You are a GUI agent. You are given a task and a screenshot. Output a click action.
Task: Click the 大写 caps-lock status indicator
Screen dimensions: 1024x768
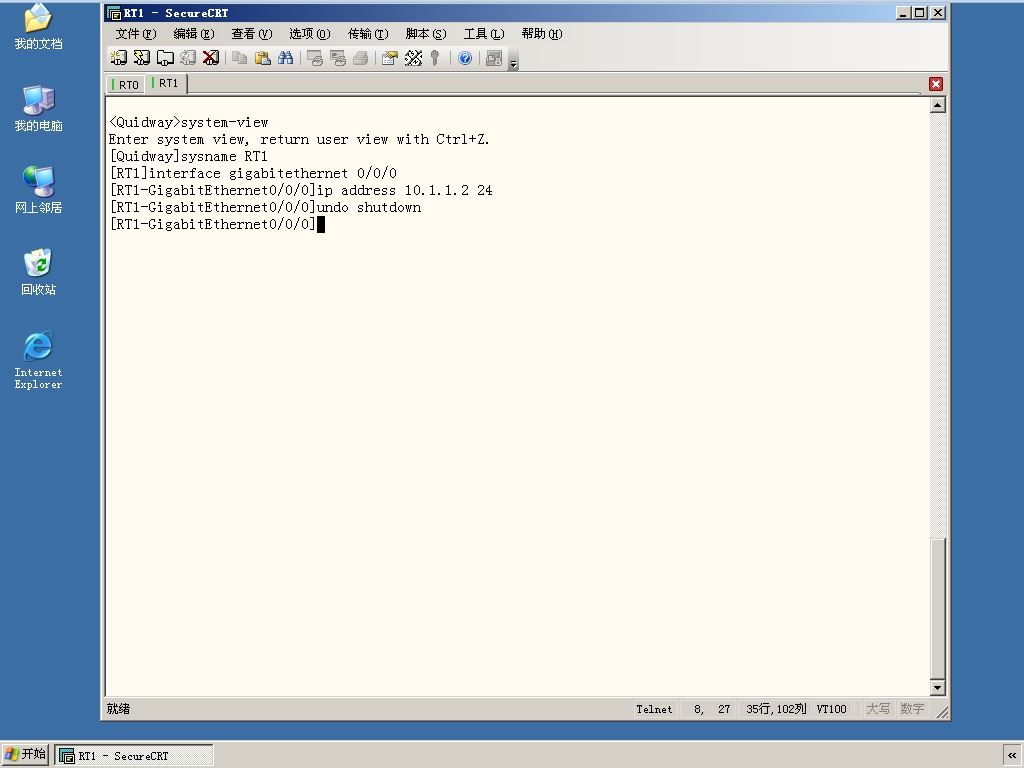tap(878, 709)
